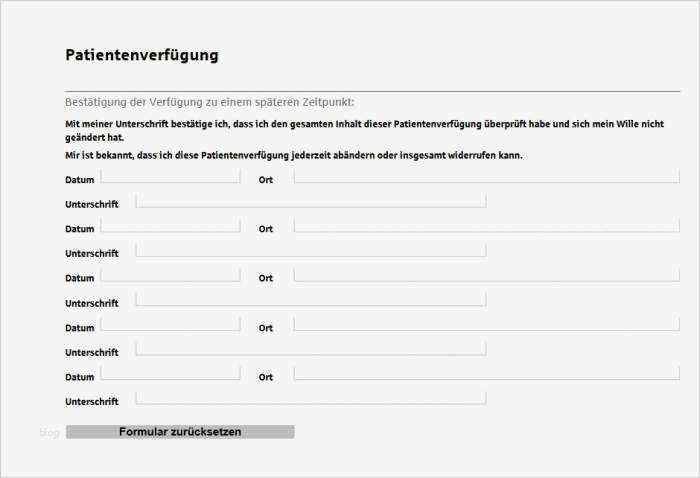Image resolution: width=700 pixels, height=478 pixels.
Task: Click the third Datum input field
Action: tap(170, 275)
